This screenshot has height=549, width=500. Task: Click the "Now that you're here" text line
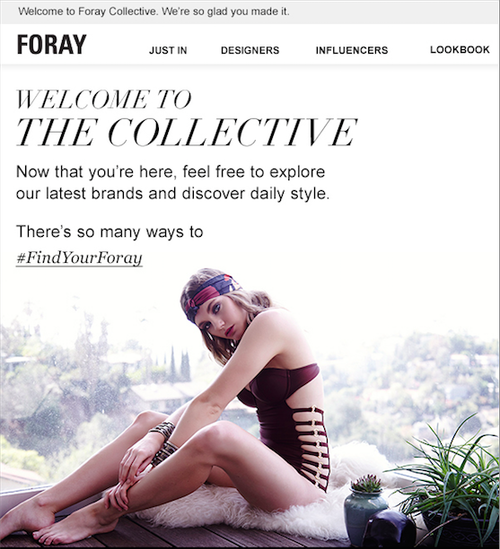click(171, 172)
